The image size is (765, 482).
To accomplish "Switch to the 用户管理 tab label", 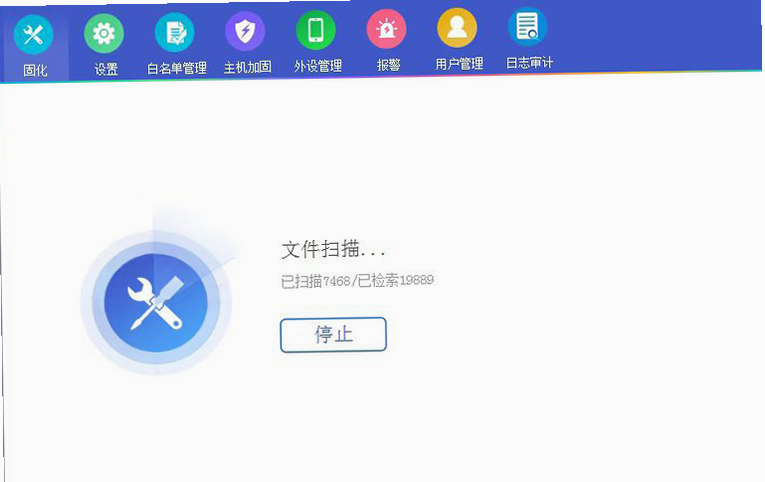I will (459, 64).
